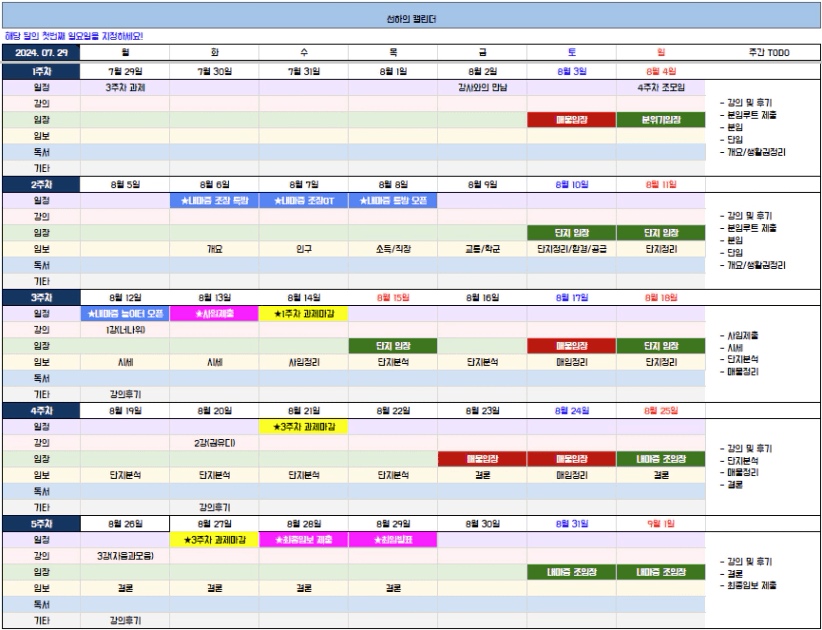Select the 4주차 조모임 schedule entry
The image size is (822, 630).
pyautogui.click(x=660, y=87)
